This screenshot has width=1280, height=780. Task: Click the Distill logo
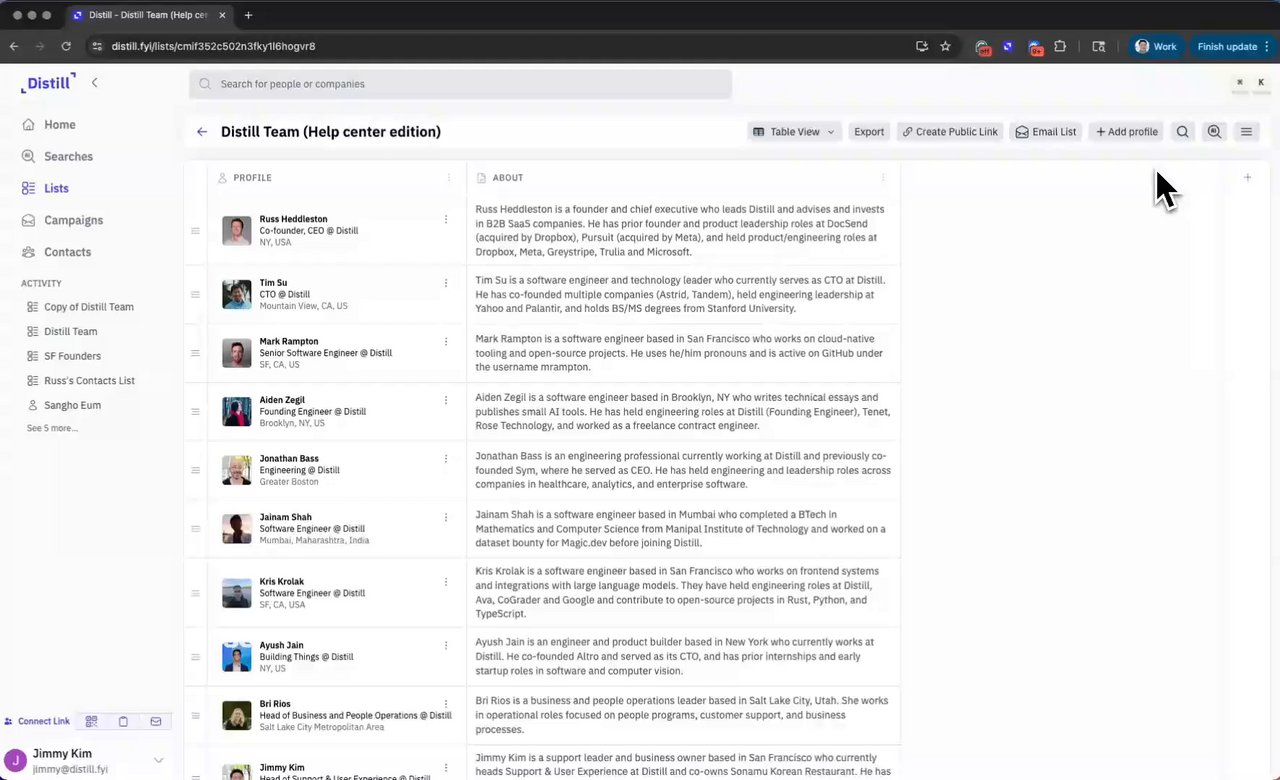[48, 84]
